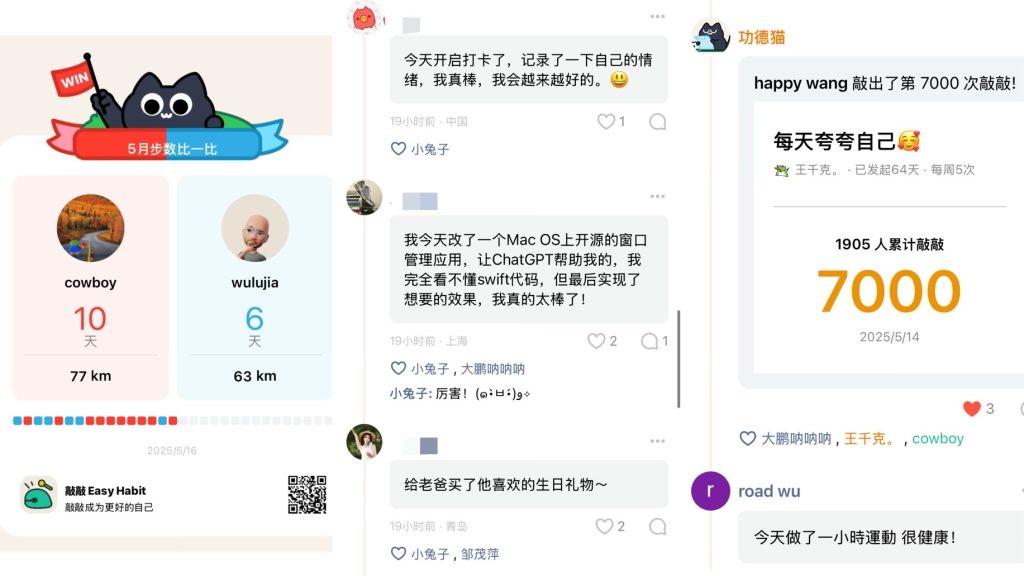The width and height of the screenshot is (1024, 576).
Task: Open road wu's purple avatar
Action: (711, 491)
